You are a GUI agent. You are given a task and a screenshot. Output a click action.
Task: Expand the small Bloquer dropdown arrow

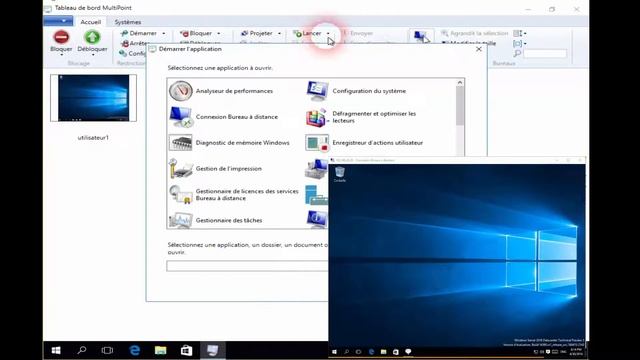coord(218,33)
